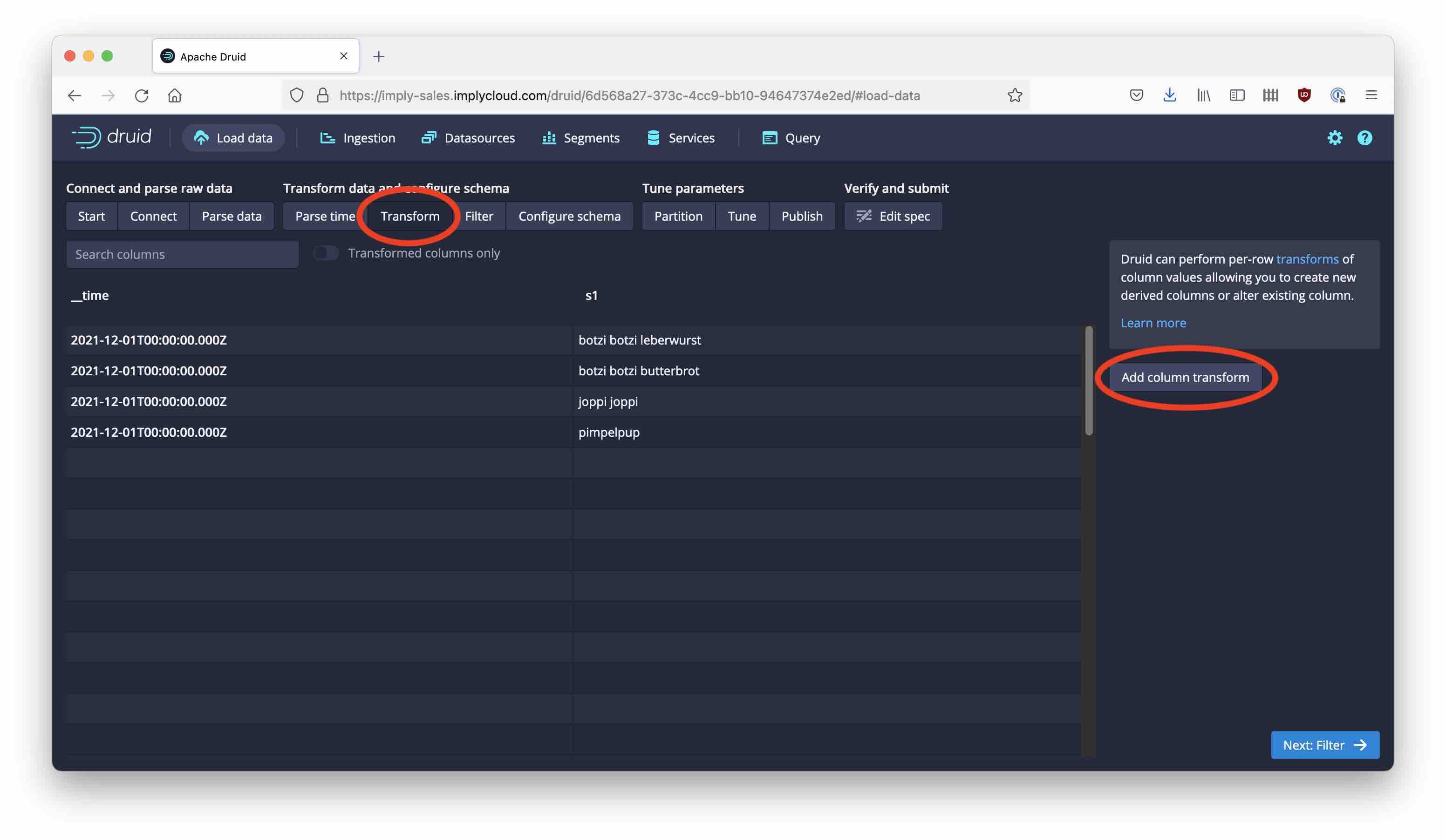The height and width of the screenshot is (840, 1446).
Task: Save page to Pocket icon
Action: [x=1136, y=95]
